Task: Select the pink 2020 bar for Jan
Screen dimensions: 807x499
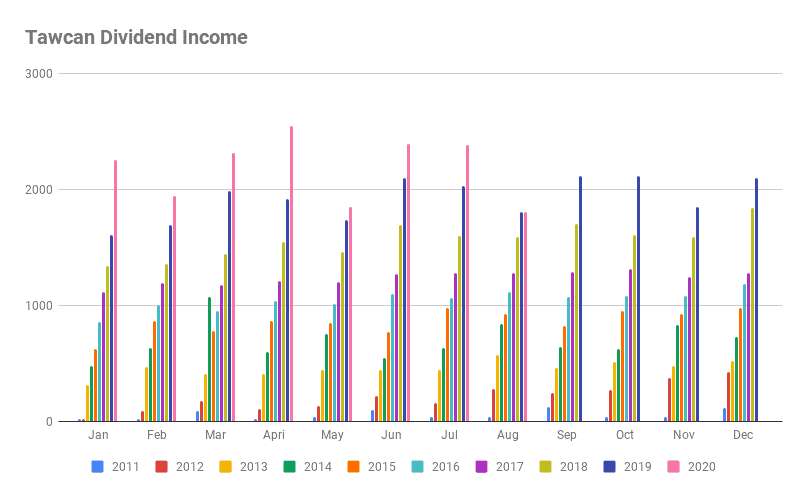Action: 115,291
